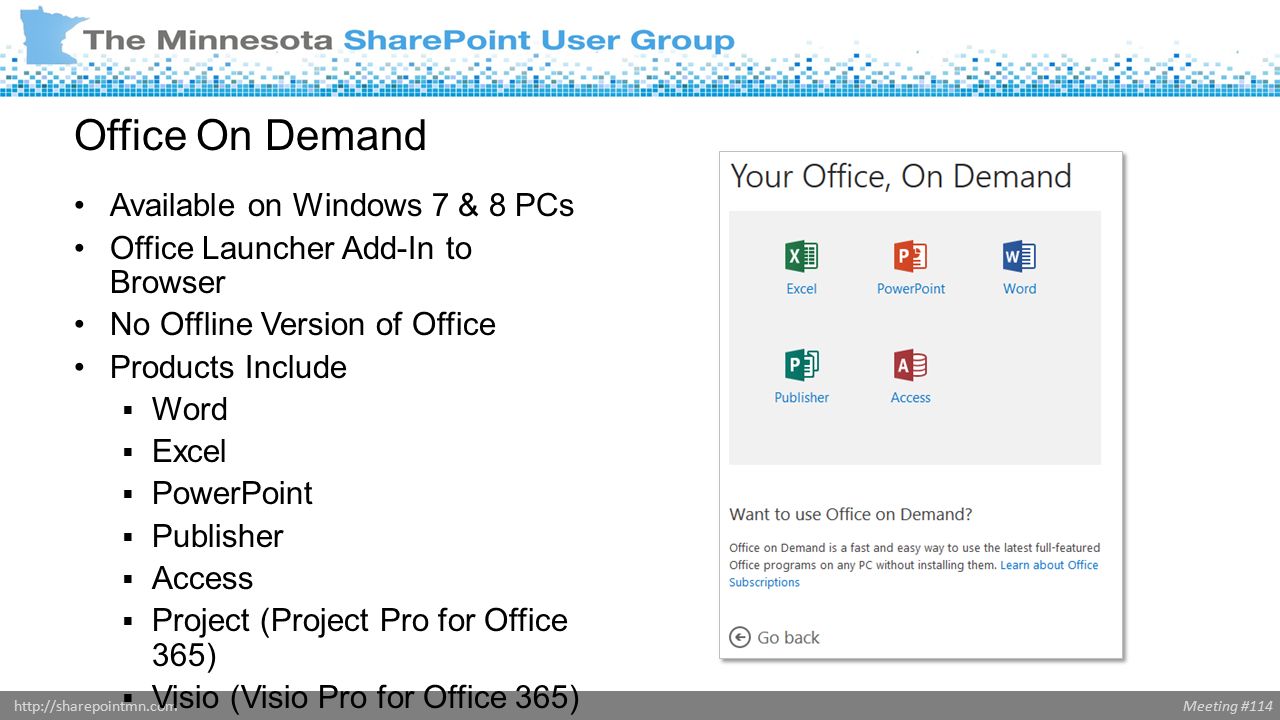This screenshot has width=1280, height=720.
Task: Click 'Office Launcher Add-In to Browser' bullet
Action: [290, 265]
